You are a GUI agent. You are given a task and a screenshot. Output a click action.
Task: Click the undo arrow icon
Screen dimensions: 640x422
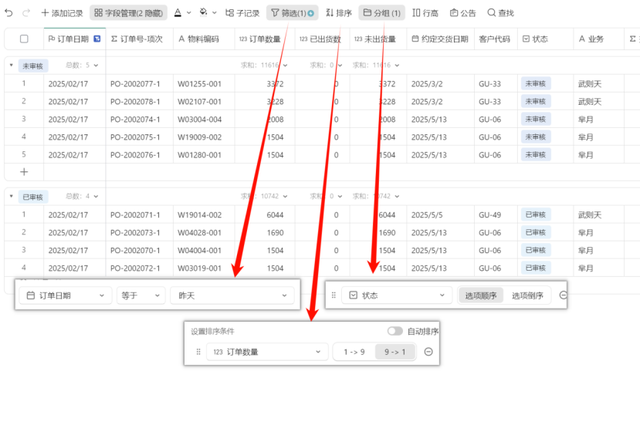pos(9,13)
